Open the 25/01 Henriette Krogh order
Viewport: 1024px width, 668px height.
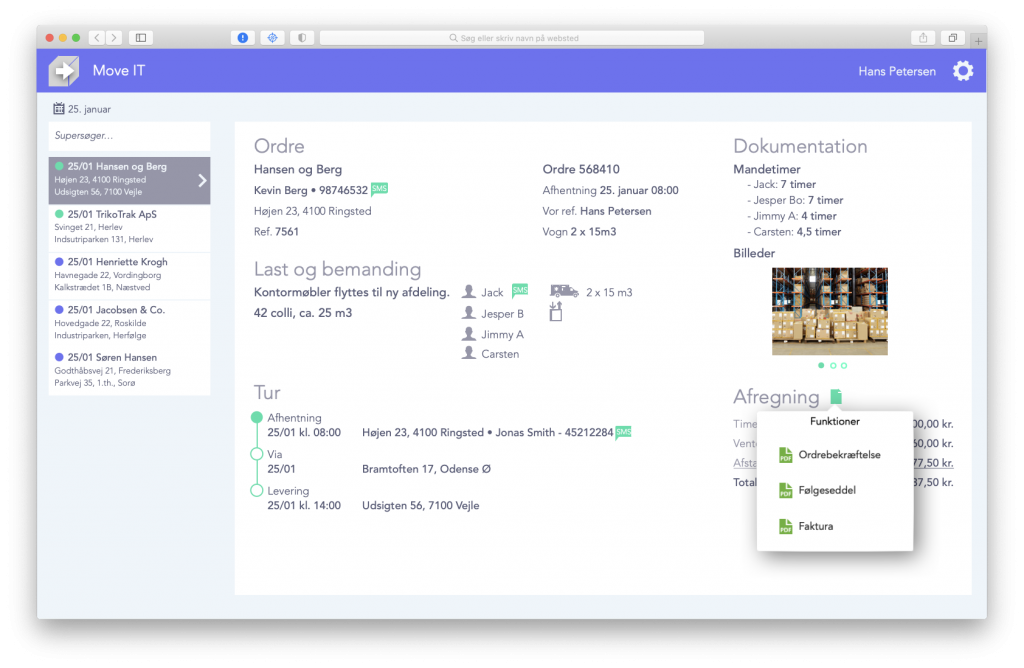(129, 275)
